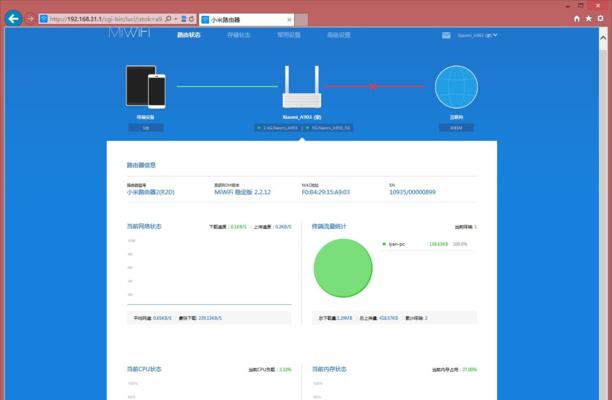Click the 当前CPU状态 section heading
612x400 pixels.
144,369
